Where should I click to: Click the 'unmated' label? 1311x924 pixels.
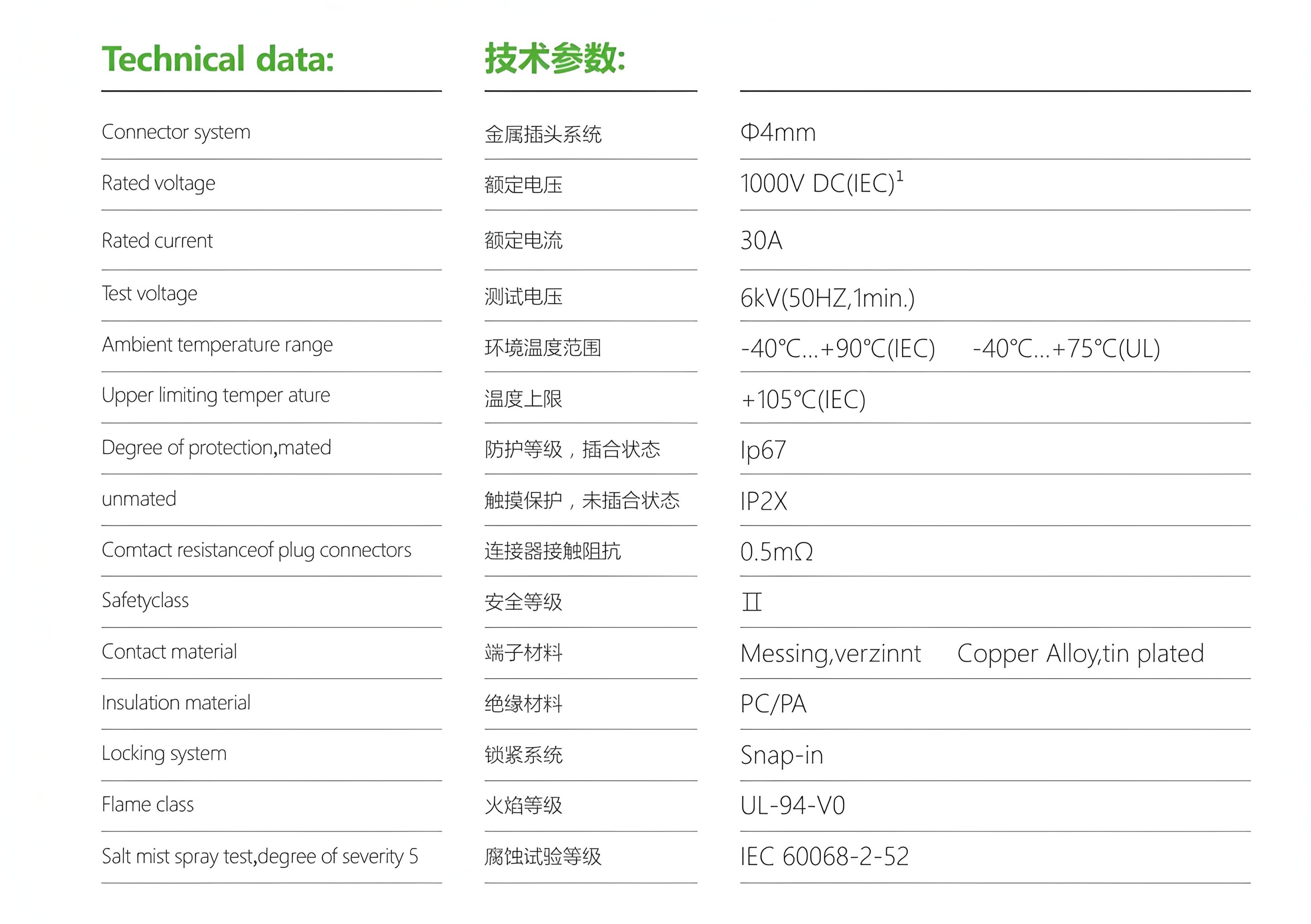pos(139,499)
